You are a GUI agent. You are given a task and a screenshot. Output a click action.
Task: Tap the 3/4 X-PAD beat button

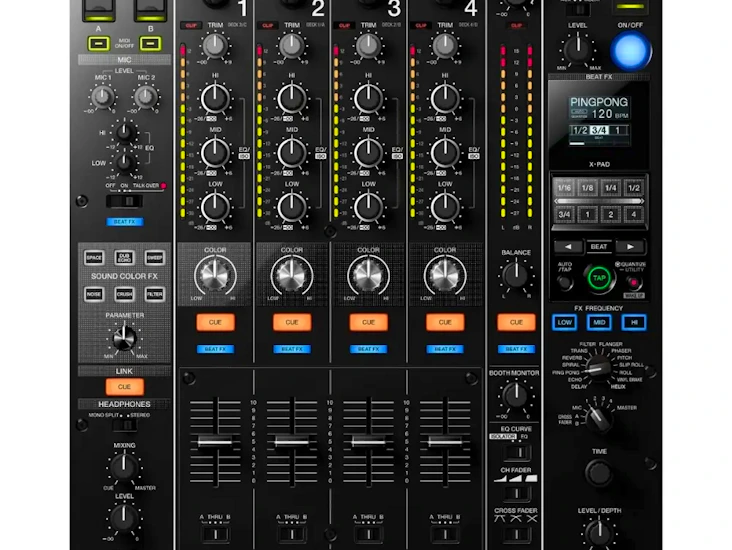(x=564, y=215)
